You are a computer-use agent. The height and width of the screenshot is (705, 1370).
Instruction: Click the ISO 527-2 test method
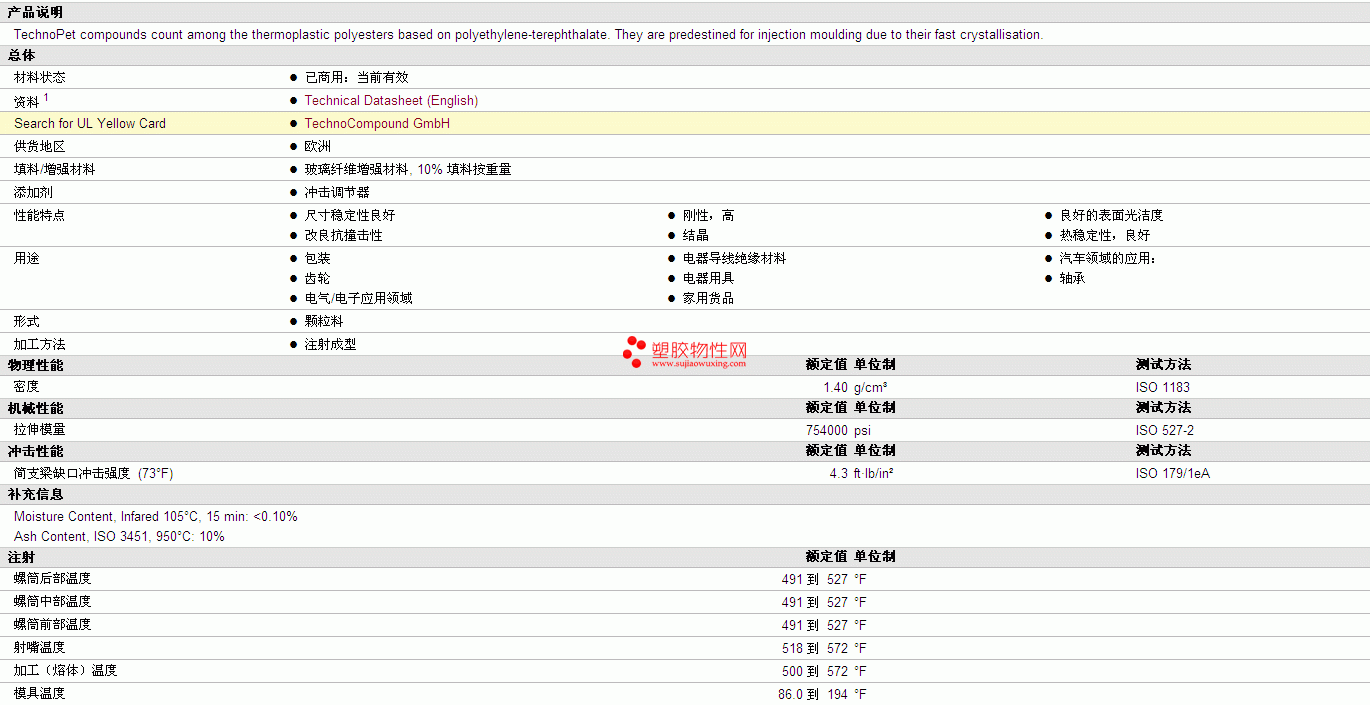(x=1165, y=430)
